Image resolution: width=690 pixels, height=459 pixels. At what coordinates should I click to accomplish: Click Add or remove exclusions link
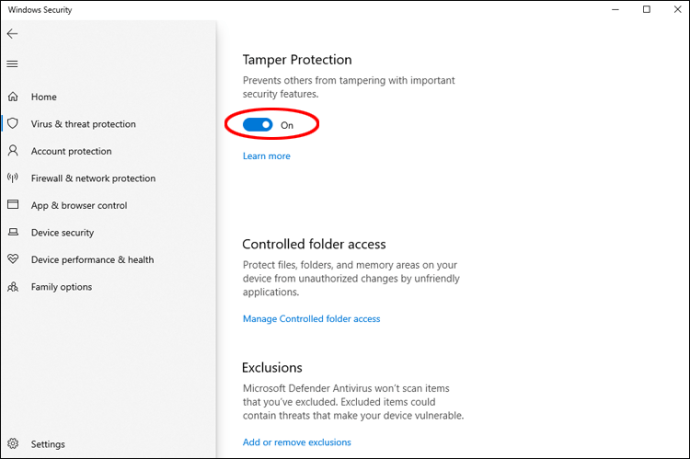pyautogui.click(x=296, y=442)
